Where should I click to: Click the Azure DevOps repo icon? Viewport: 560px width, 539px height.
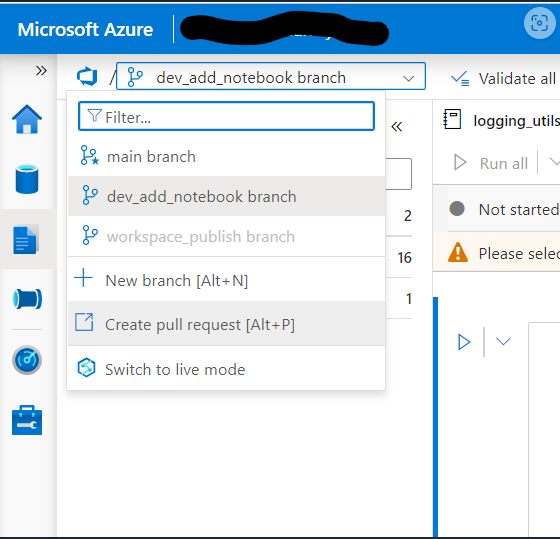(87, 76)
